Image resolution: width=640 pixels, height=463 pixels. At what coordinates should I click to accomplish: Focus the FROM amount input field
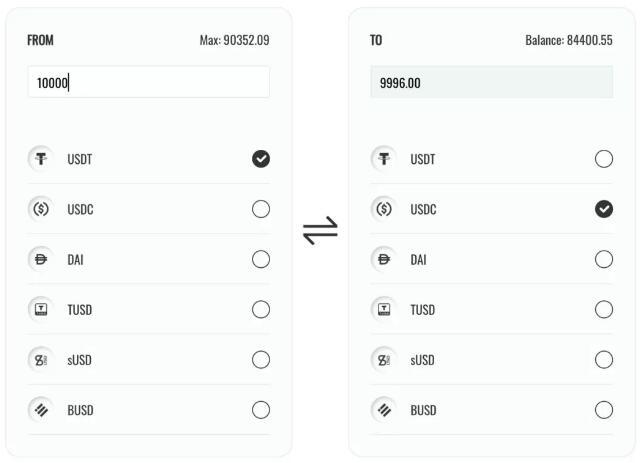coord(148,83)
